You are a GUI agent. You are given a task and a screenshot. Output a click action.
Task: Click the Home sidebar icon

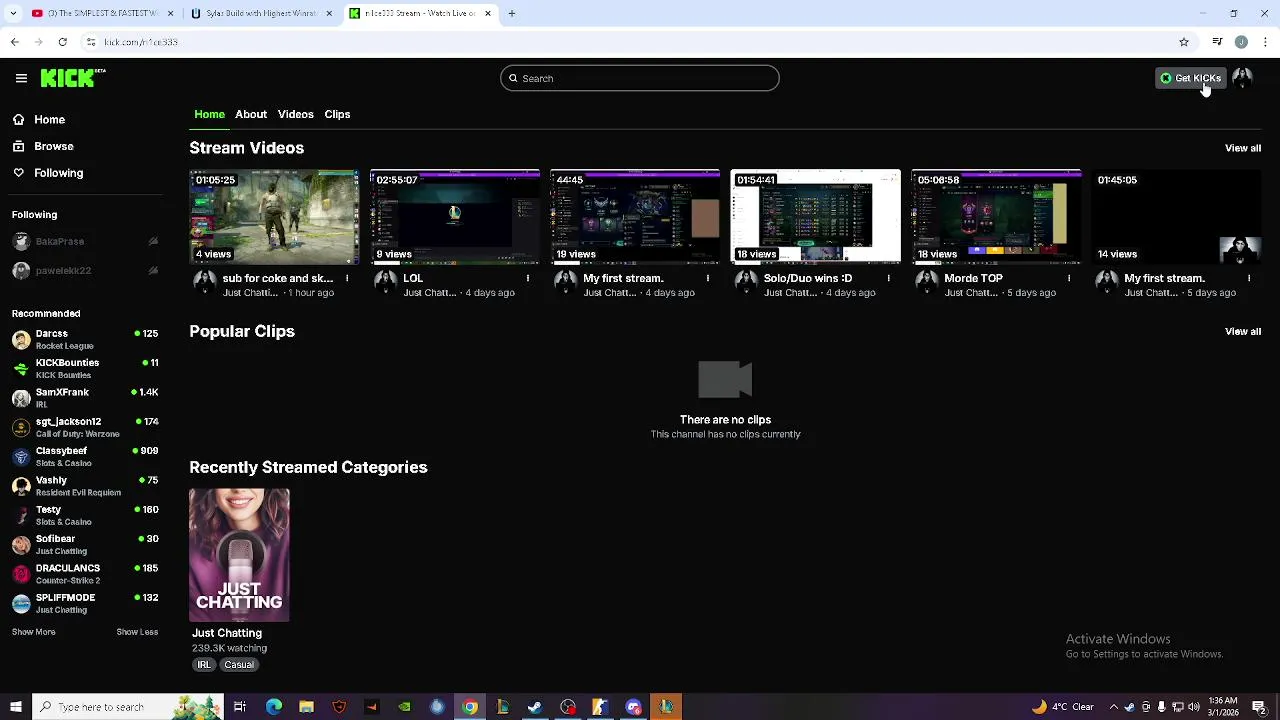pos(18,119)
